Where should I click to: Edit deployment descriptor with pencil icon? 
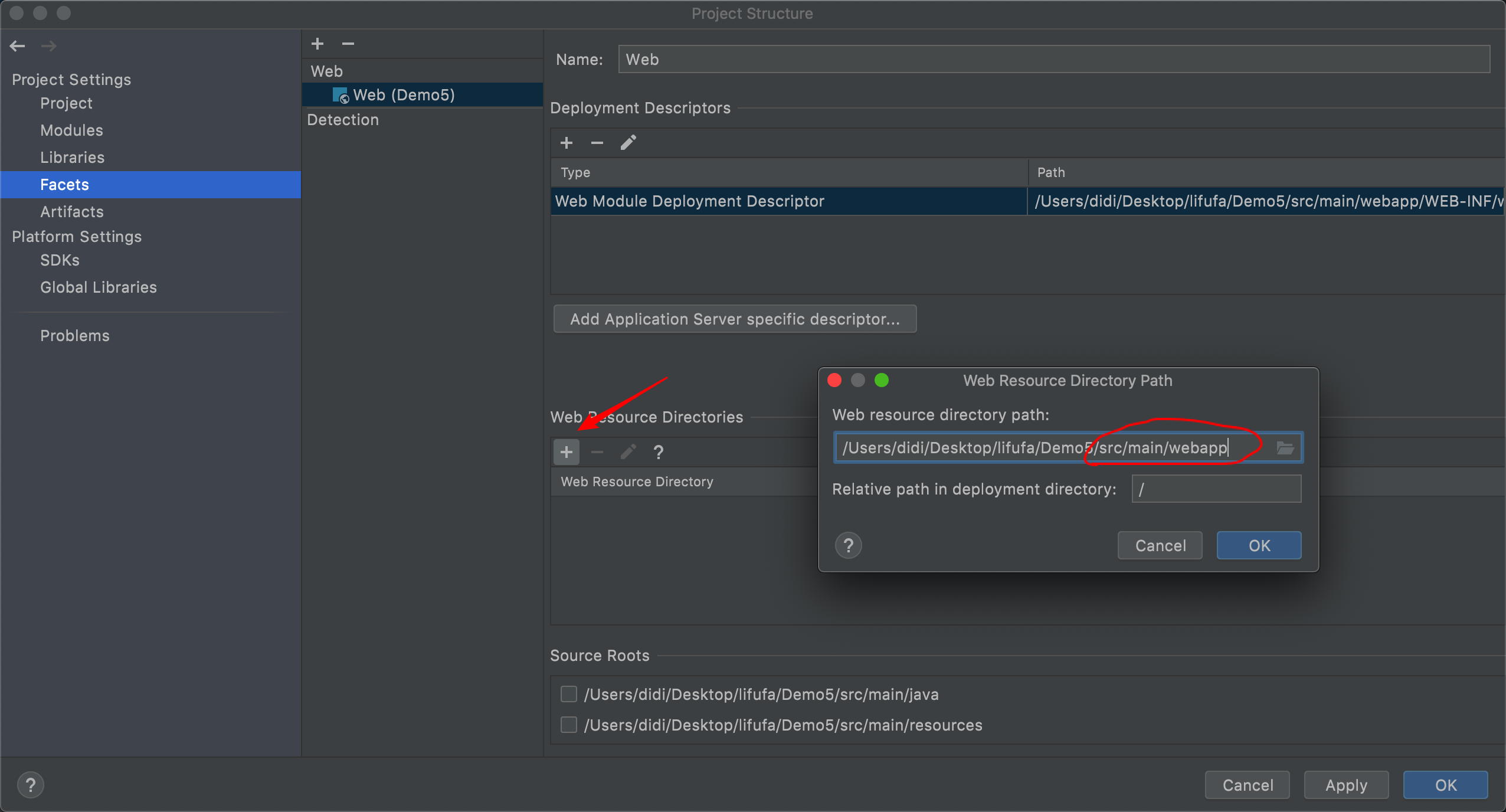coord(628,143)
